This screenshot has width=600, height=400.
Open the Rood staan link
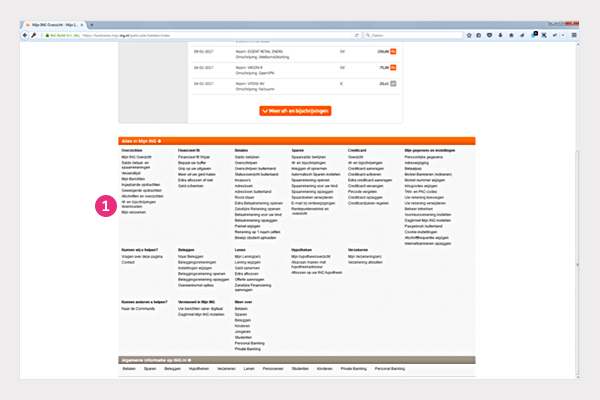[244, 197]
